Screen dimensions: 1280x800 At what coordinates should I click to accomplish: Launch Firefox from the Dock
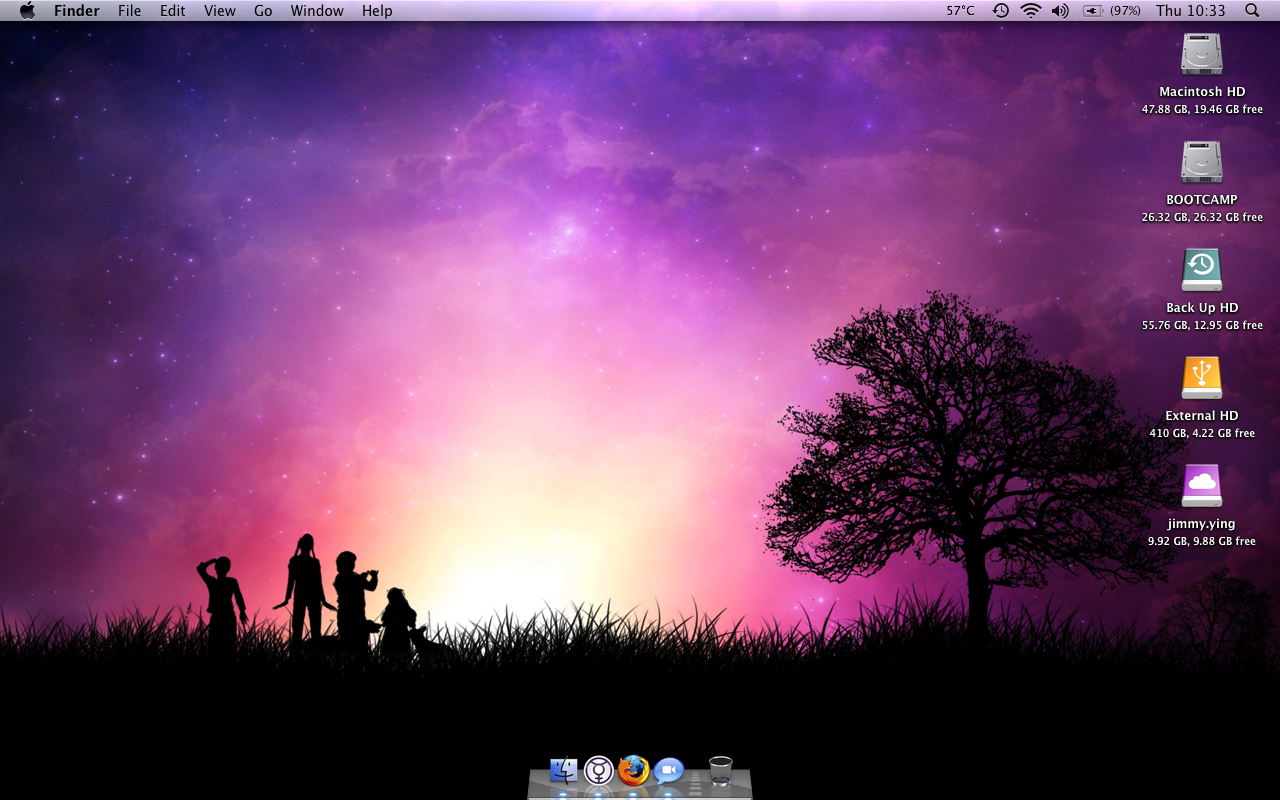[x=633, y=770]
